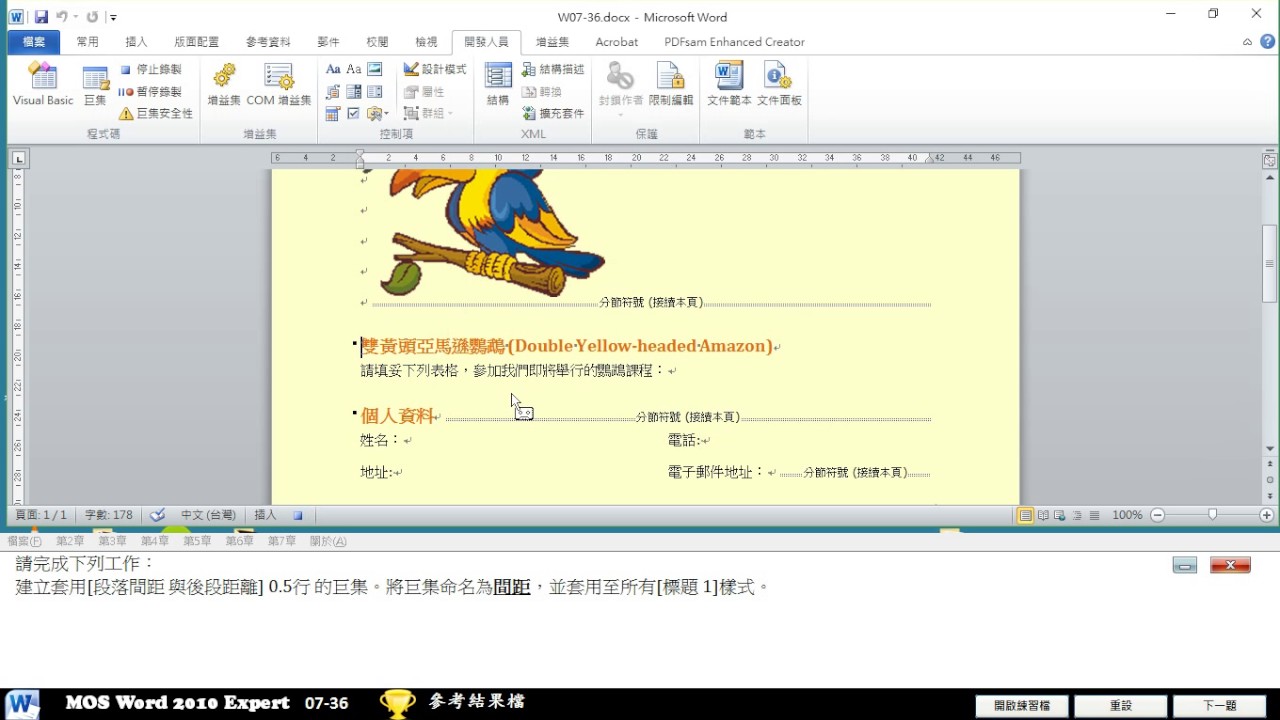Viewport: 1280px width, 720px height.
Task: Switch to the 插入 insert tab
Action: (x=136, y=42)
